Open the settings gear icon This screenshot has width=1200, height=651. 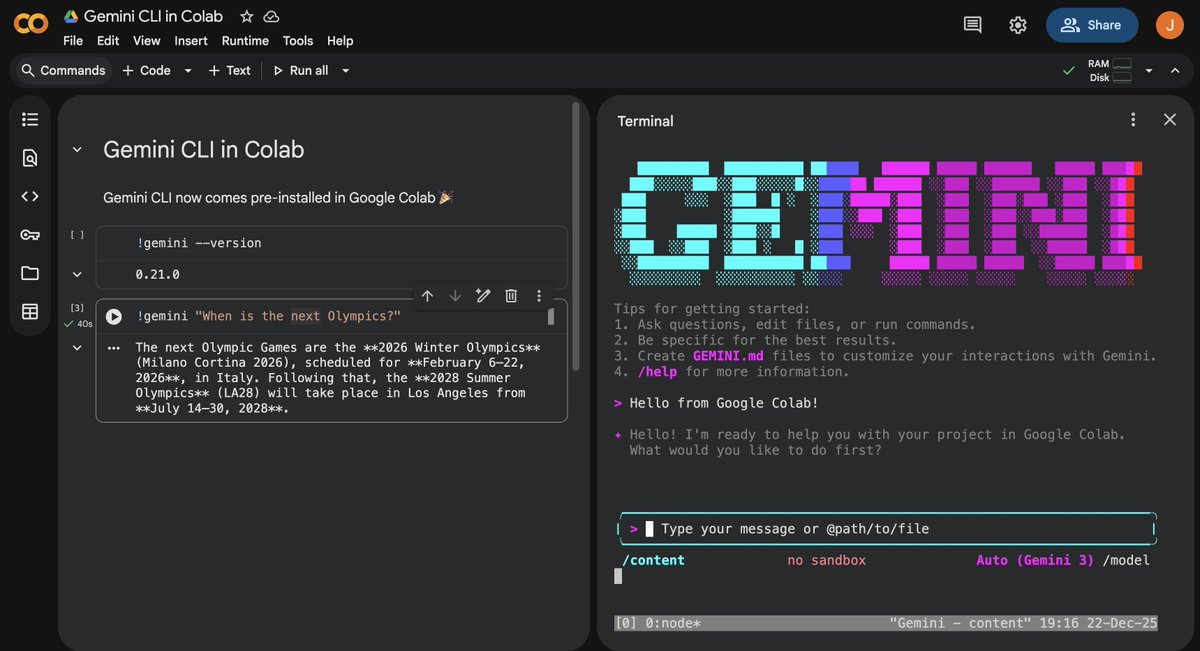(1018, 25)
